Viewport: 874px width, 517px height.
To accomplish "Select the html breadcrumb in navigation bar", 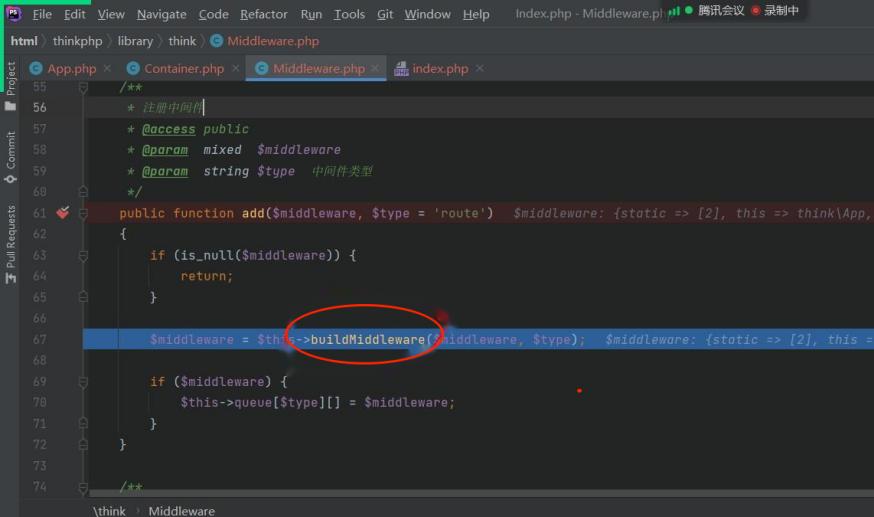I will click(x=24, y=41).
